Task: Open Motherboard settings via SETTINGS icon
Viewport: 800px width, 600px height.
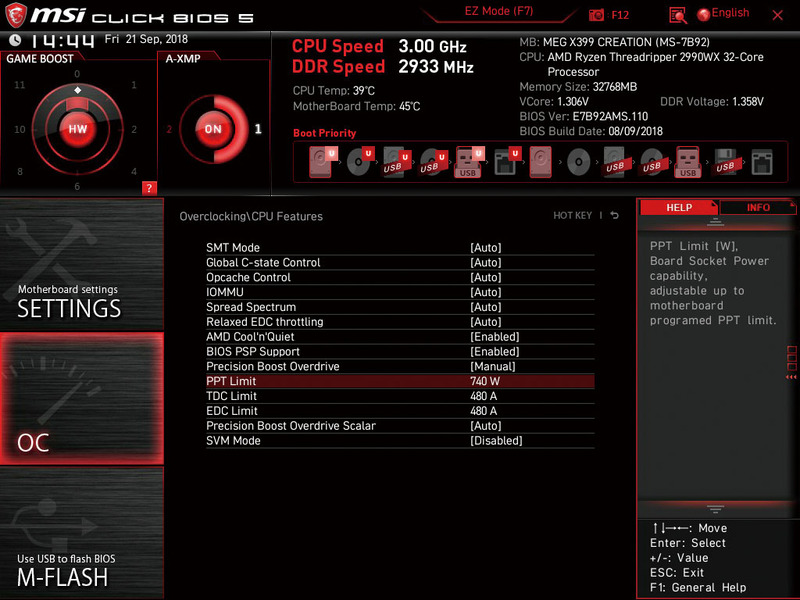Action: pos(80,300)
